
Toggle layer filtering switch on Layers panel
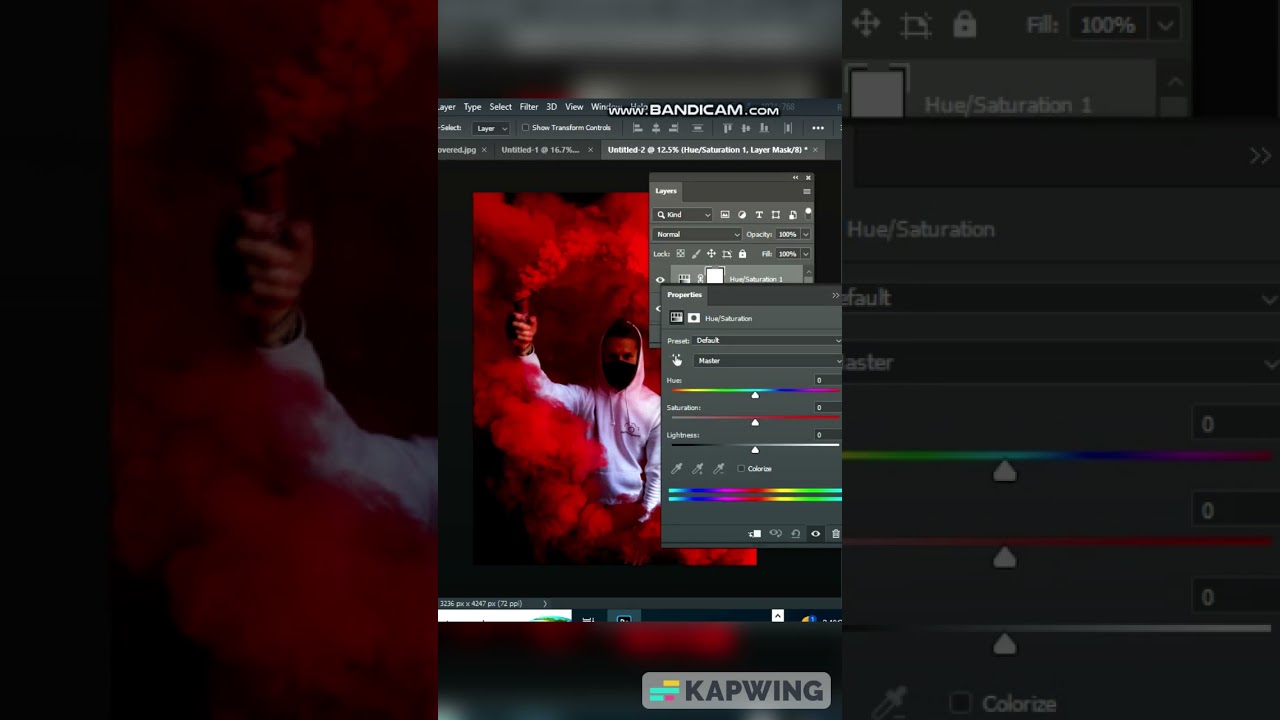coord(808,213)
